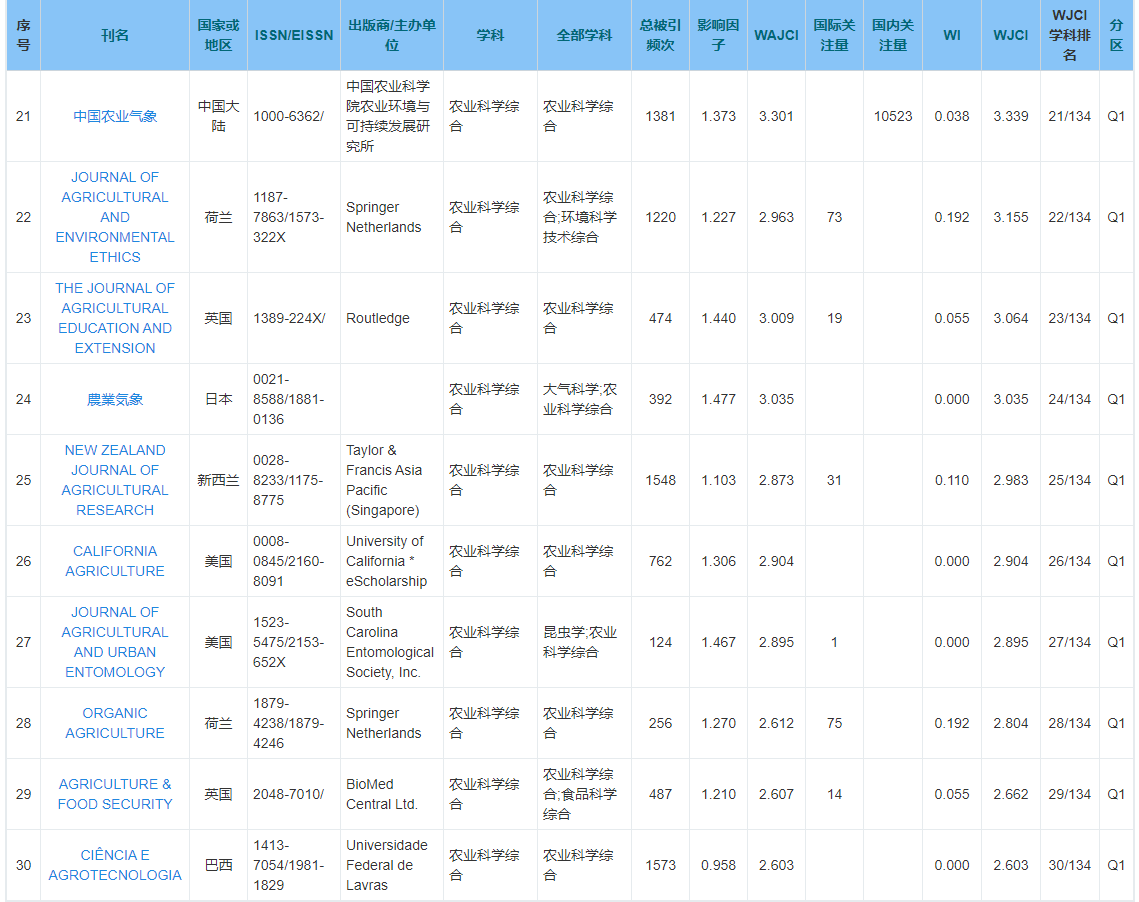Open the CALIFORNIA AGRICULTURE journal link
Image resolution: width=1139 pixels, height=902 pixels.
point(115,561)
